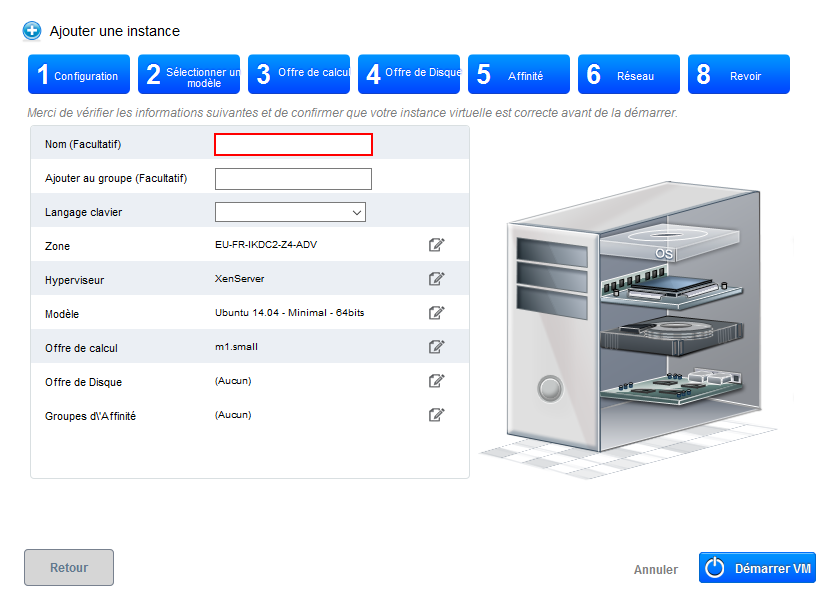Click the blue plus icon by Ajouter une instance
The image size is (826, 596).
[32, 31]
